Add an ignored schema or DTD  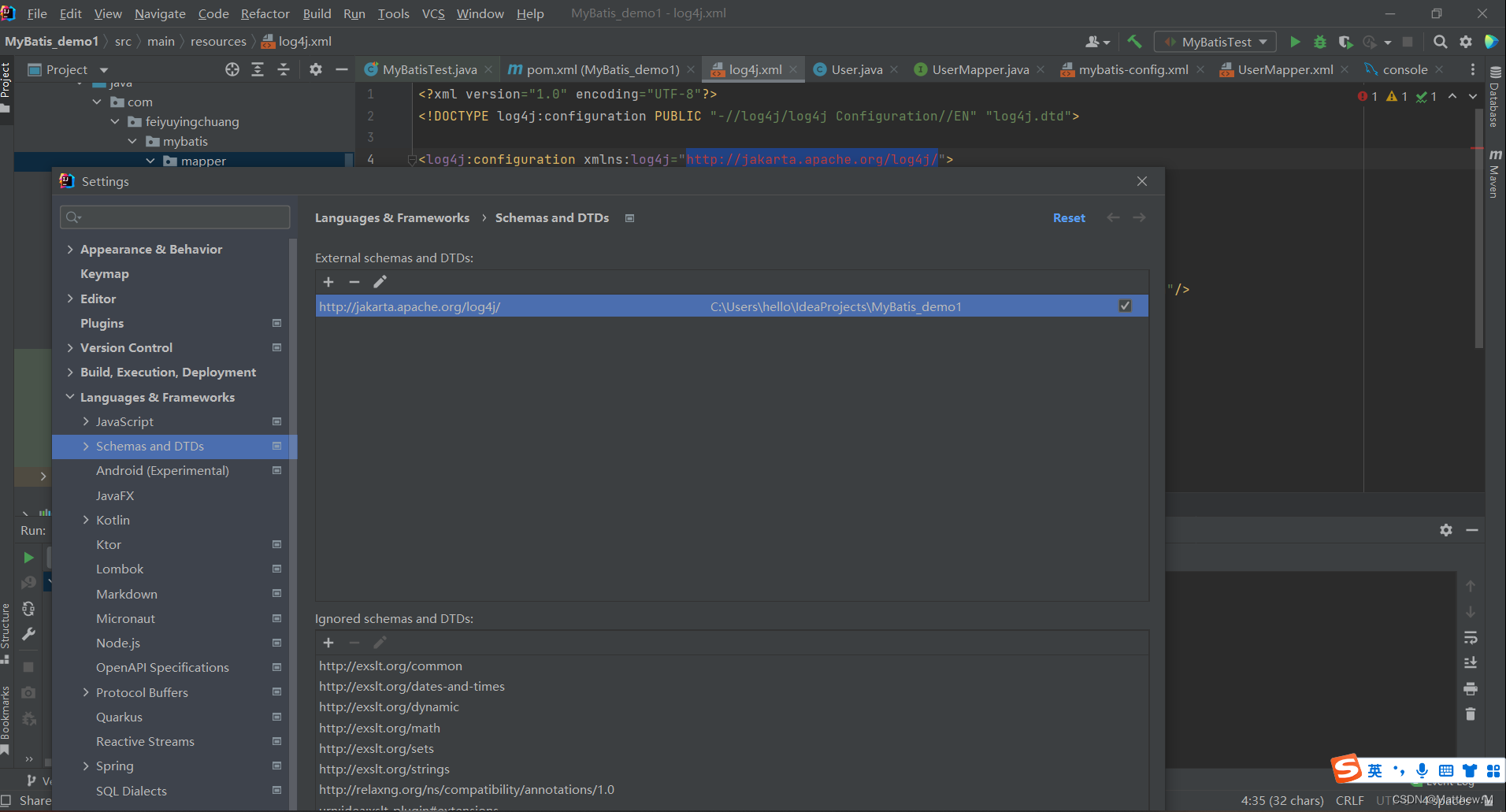coord(328,643)
